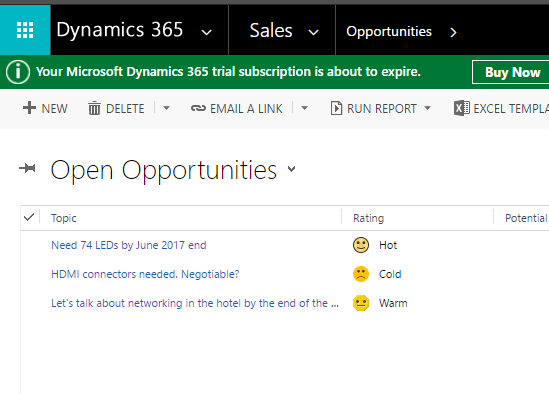
Task: Open the Open Opportunities view selector chevron
Action: pyautogui.click(x=291, y=170)
